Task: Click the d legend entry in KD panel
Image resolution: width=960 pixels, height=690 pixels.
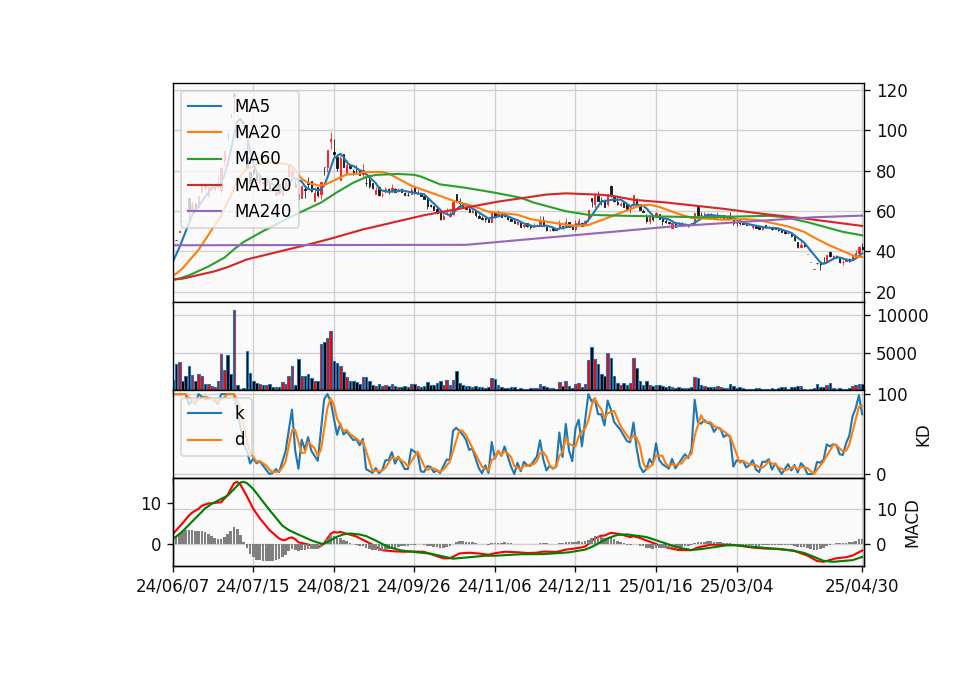Action: [x=240, y=439]
